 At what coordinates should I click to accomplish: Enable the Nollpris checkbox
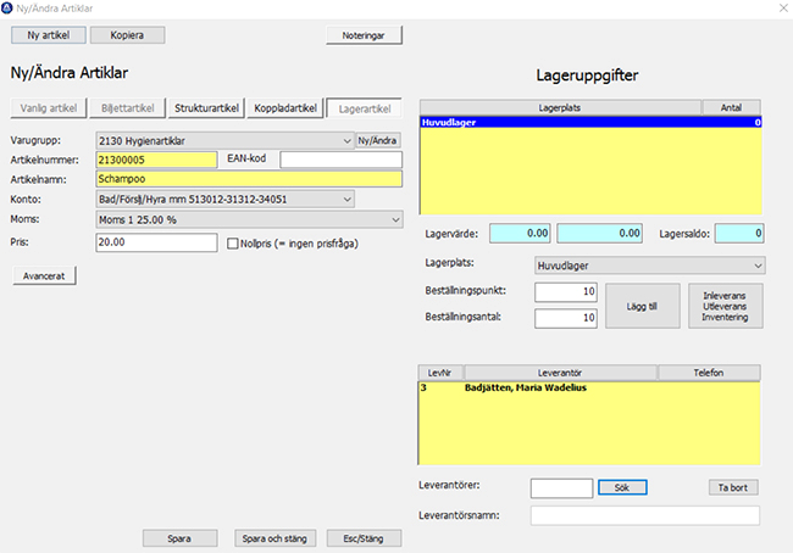tap(233, 244)
